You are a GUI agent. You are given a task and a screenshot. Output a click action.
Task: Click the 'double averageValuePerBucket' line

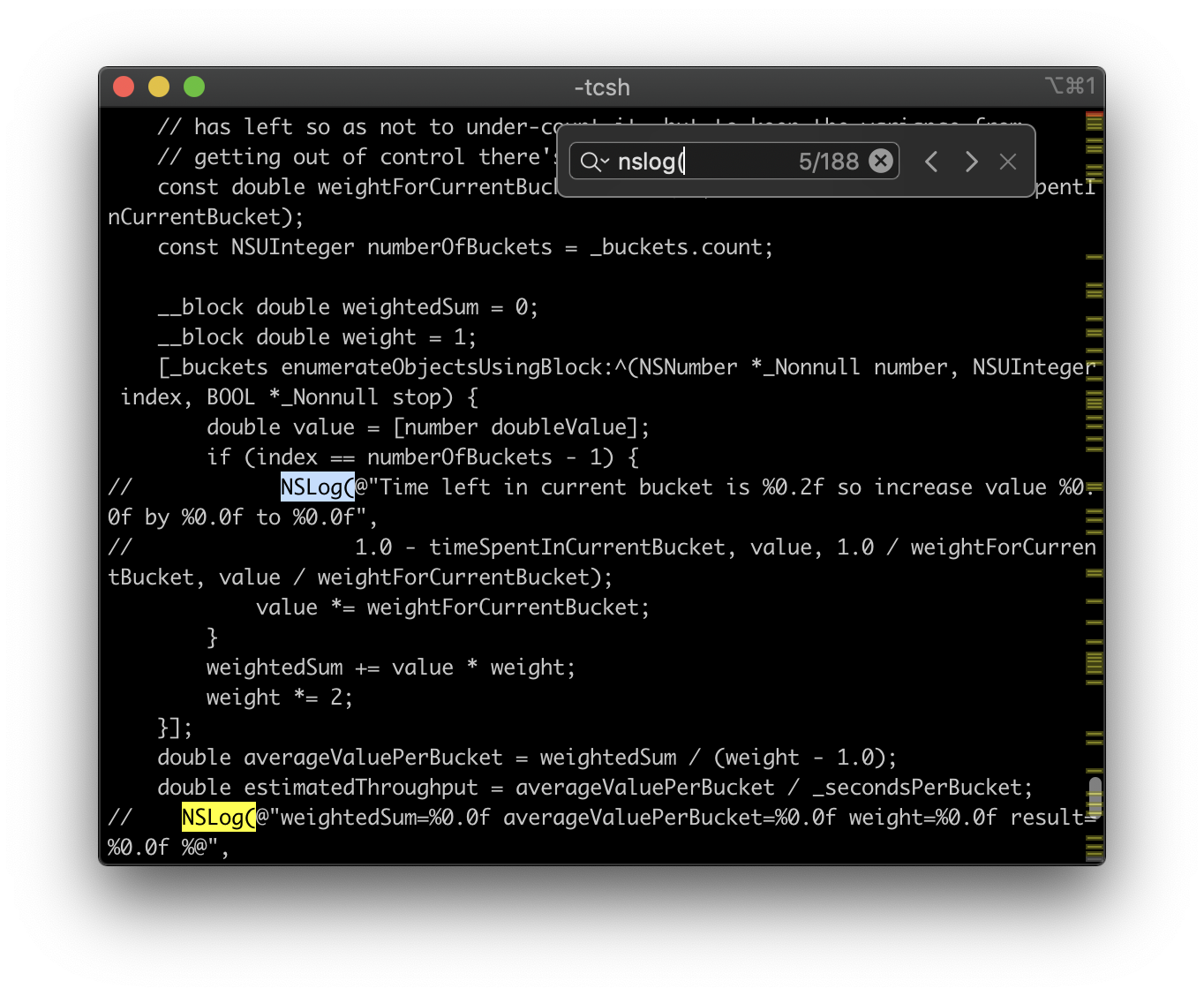point(527,758)
